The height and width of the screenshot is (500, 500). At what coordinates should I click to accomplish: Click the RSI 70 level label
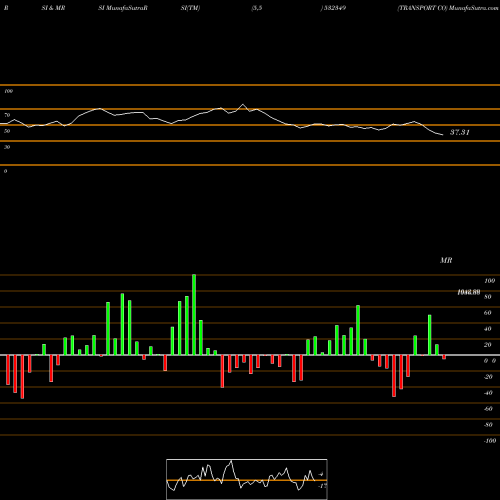click(x=7, y=115)
